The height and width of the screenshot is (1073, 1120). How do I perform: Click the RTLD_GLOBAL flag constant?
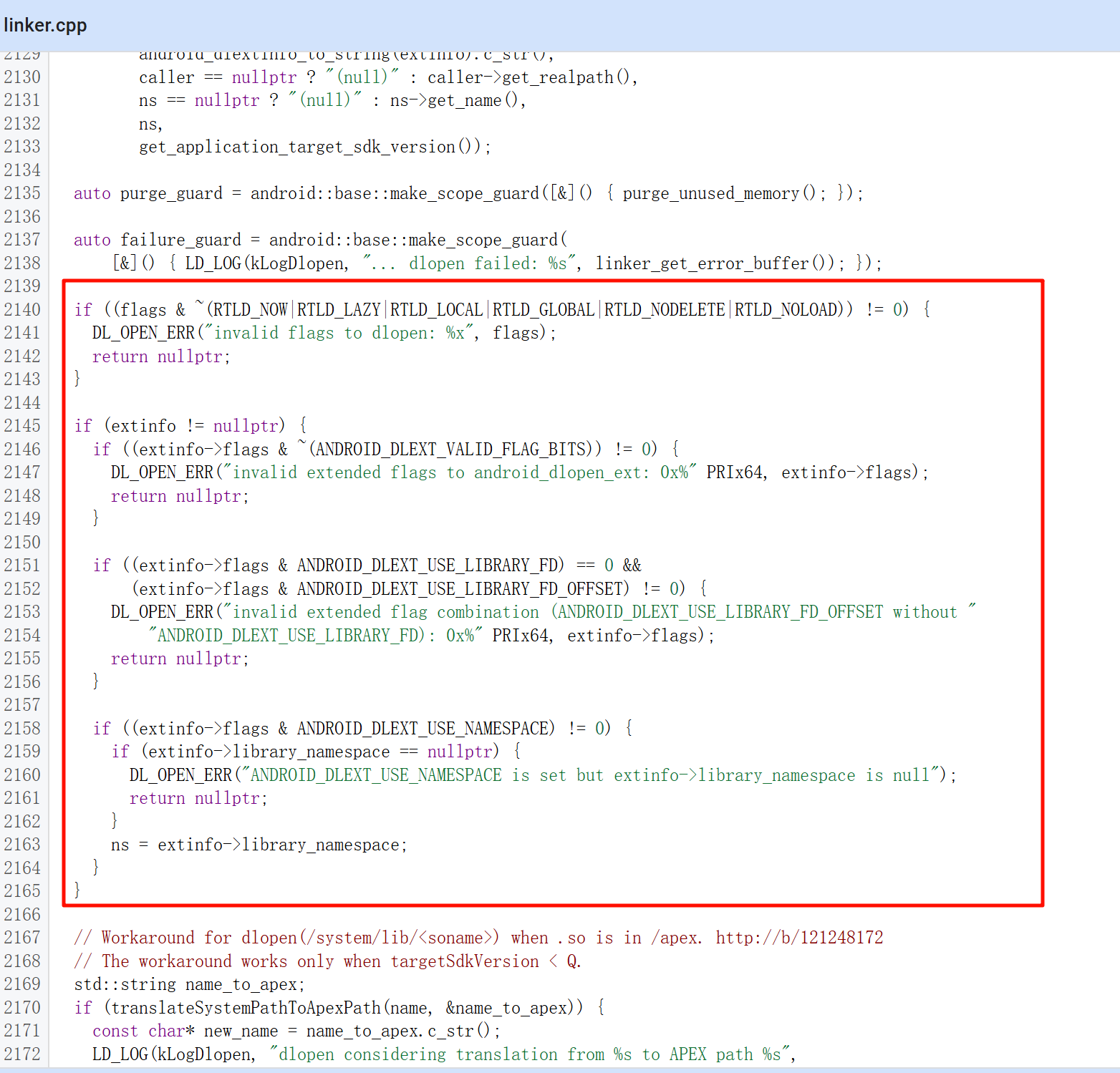(x=543, y=309)
